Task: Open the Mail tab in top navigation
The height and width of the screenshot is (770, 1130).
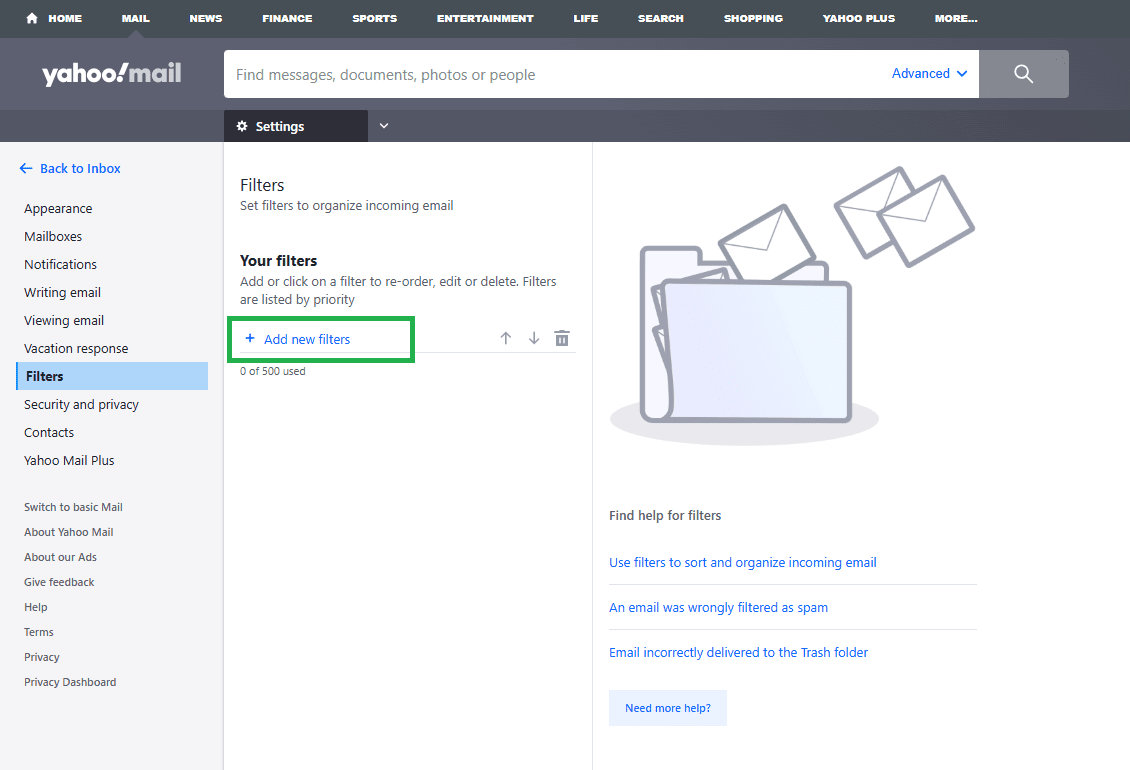Action: click(135, 18)
